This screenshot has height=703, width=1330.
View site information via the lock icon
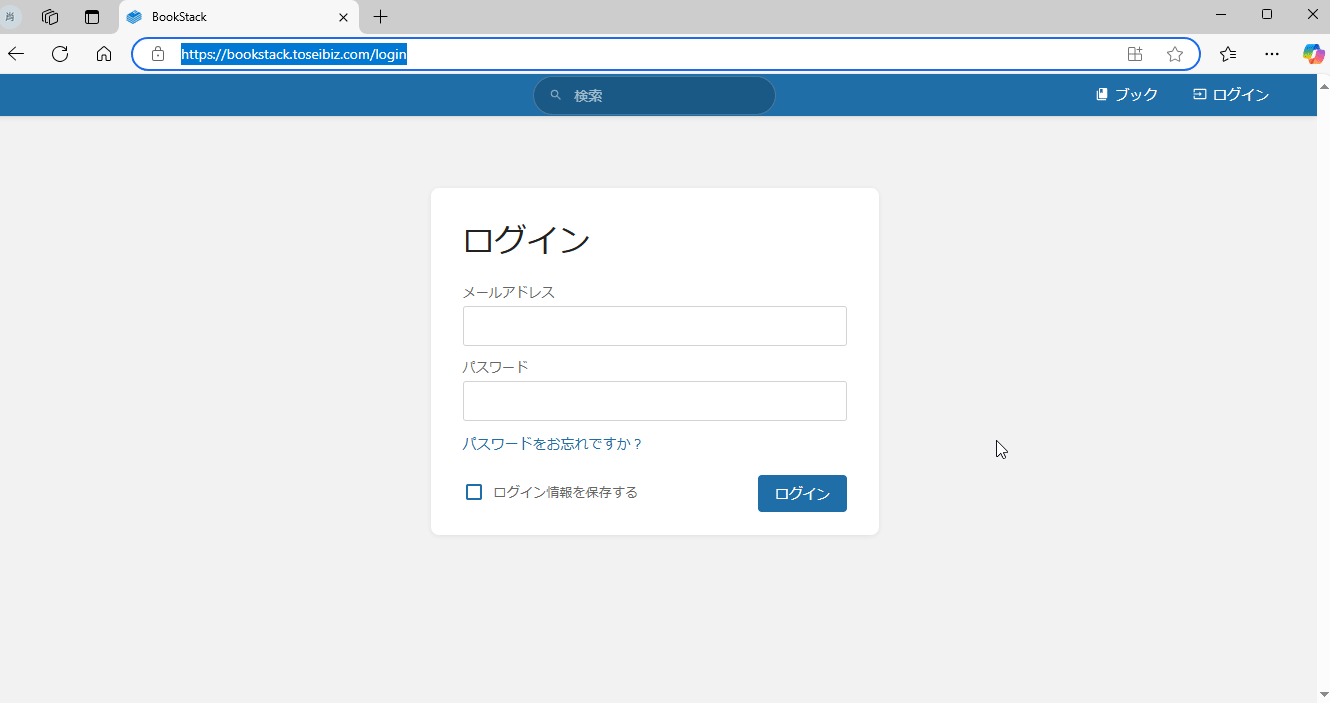tap(157, 54)
